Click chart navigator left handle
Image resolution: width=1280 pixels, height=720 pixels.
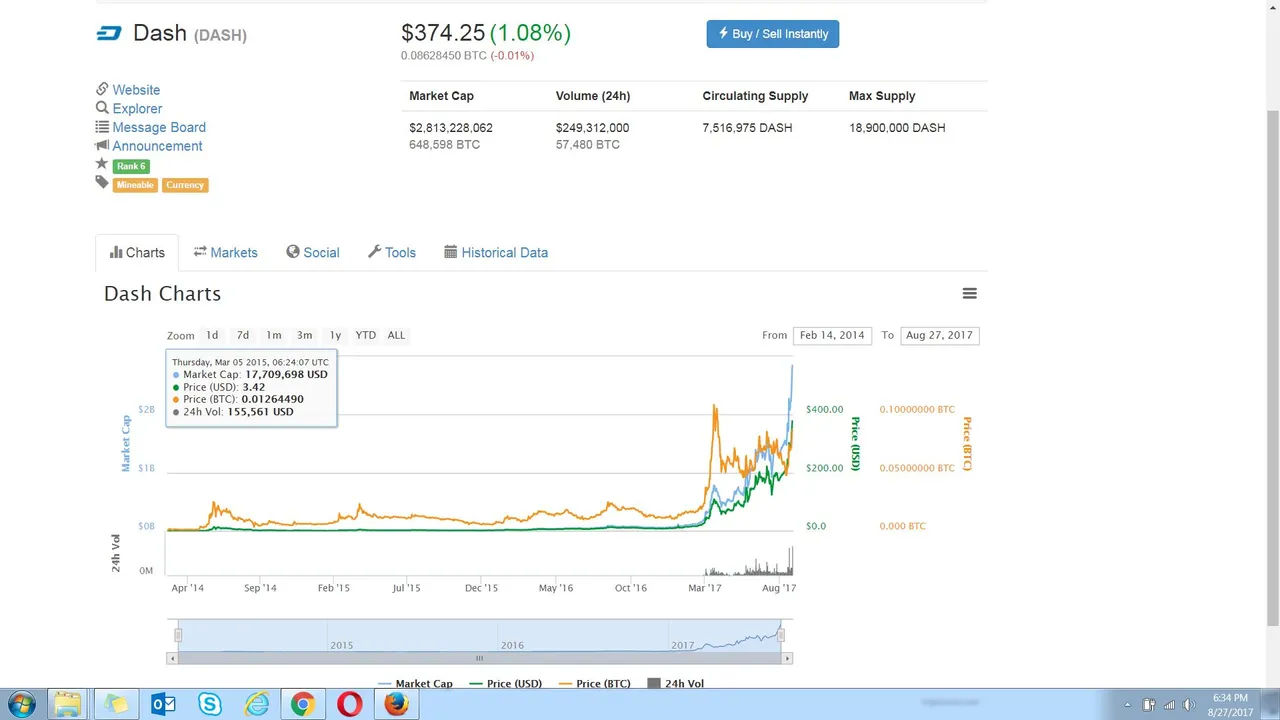click(x=178, y=635)
